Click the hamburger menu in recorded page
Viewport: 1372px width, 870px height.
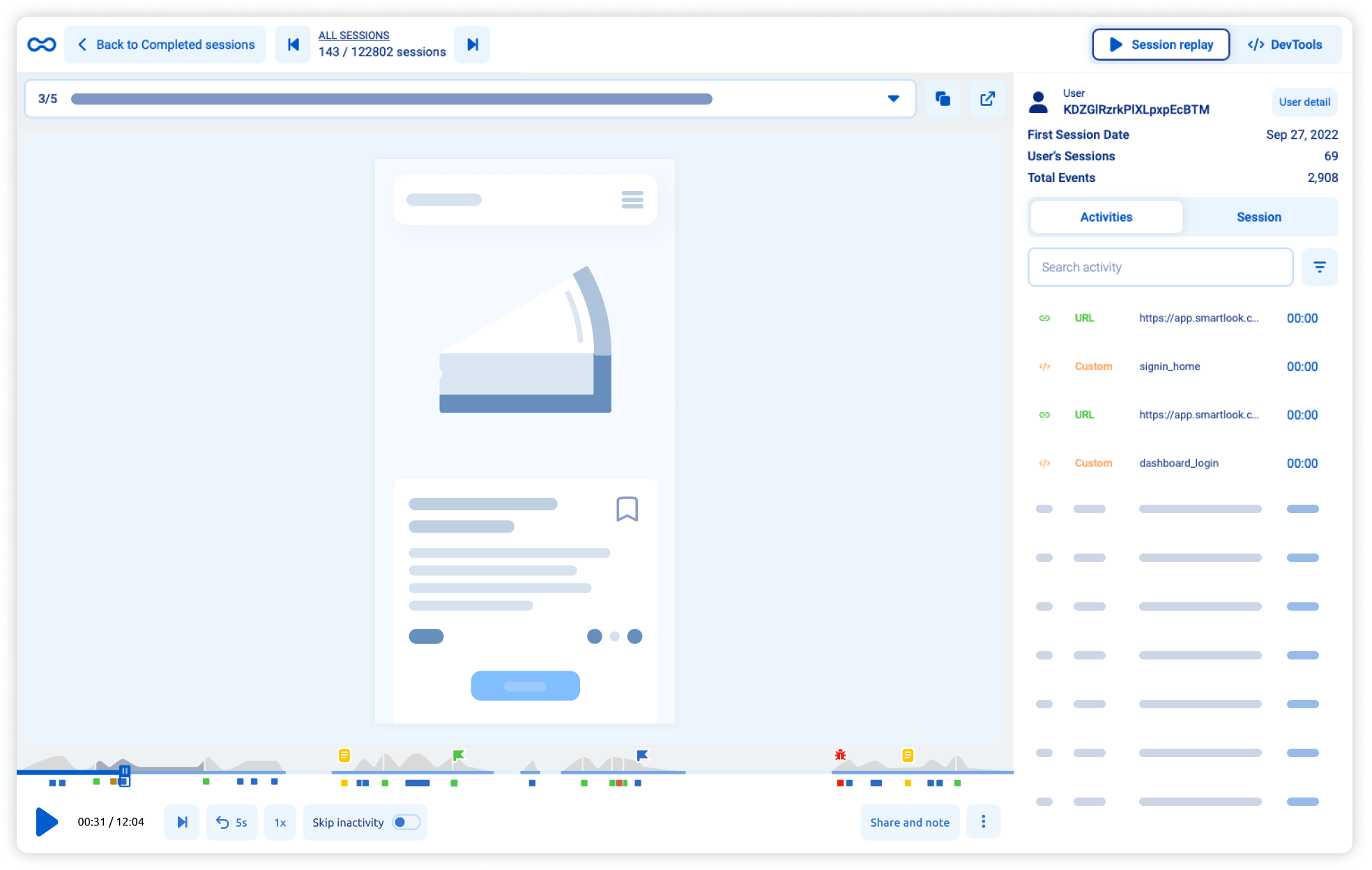click(x=632, y=200)
